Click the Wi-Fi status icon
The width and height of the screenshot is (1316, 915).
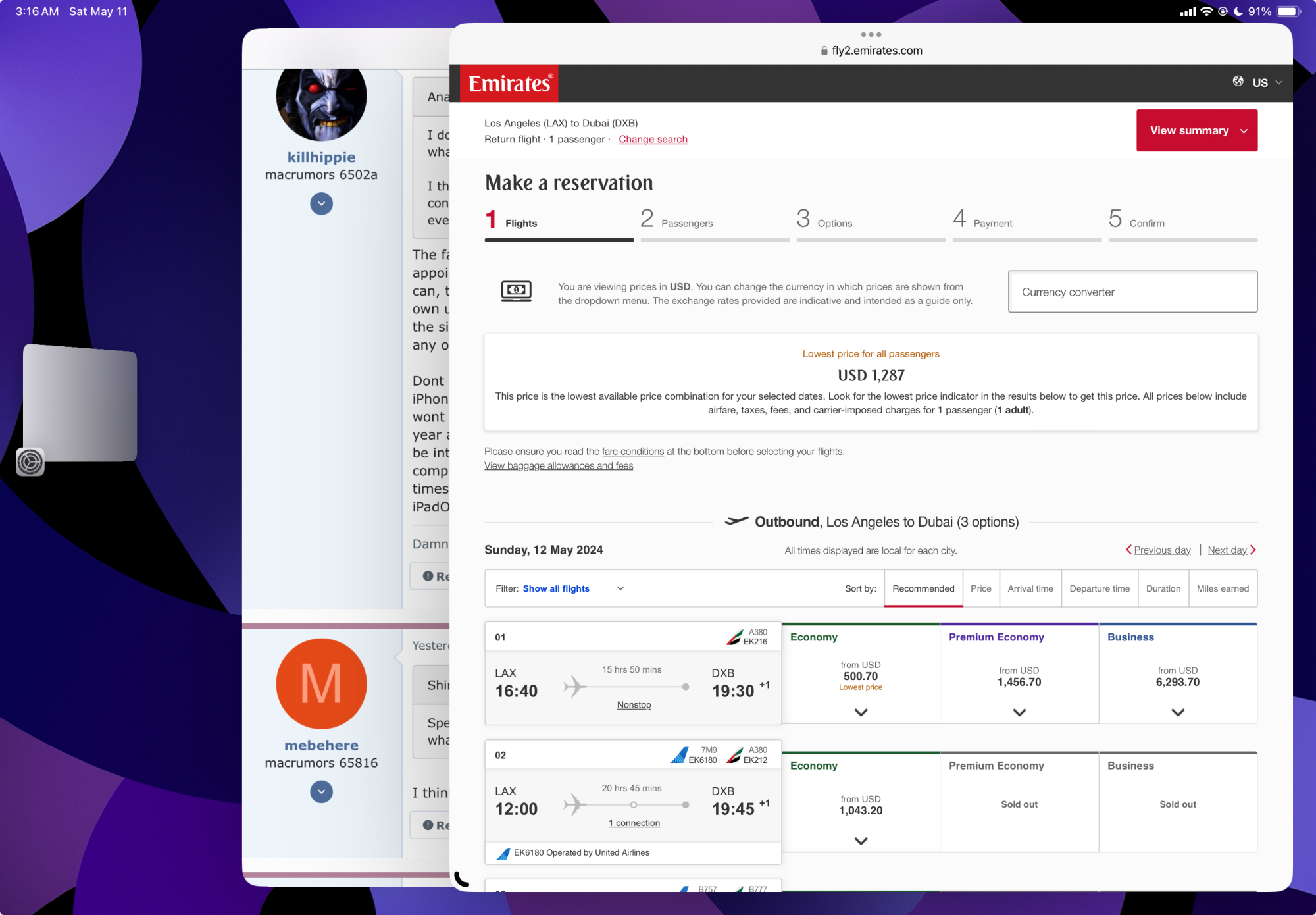click(1206, 11)
